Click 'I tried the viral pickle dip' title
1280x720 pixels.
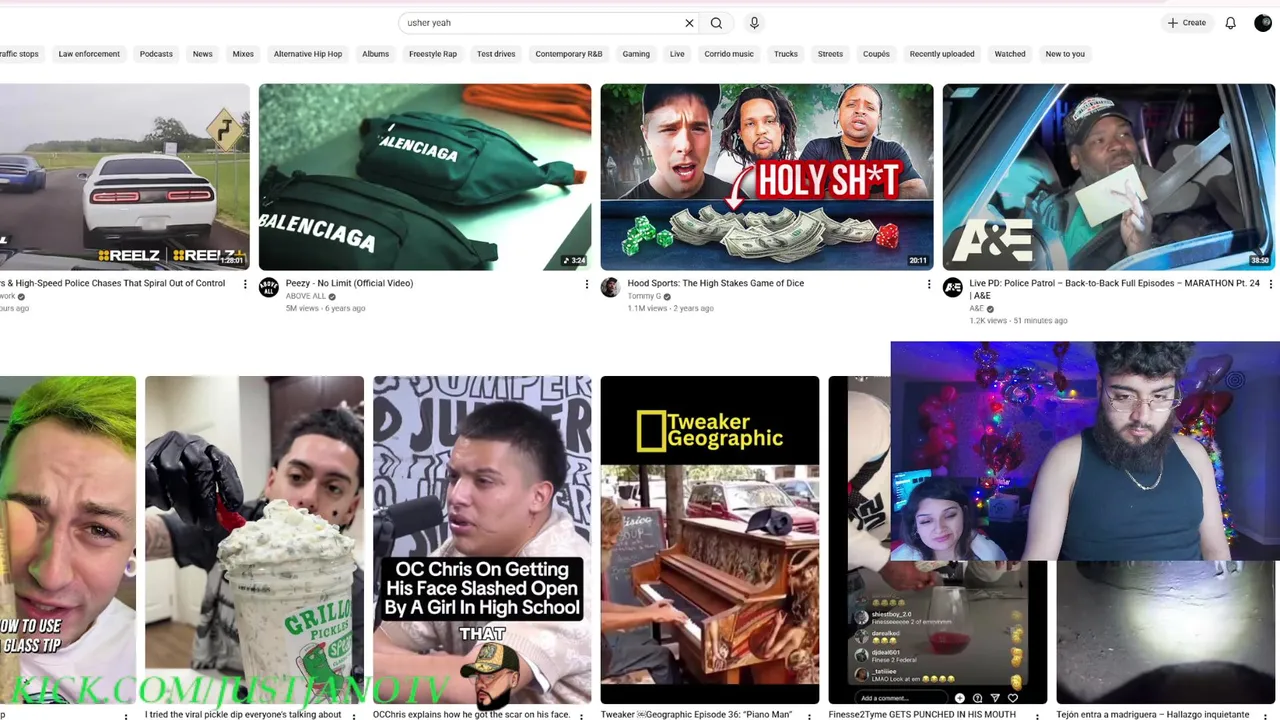(243, 715)
